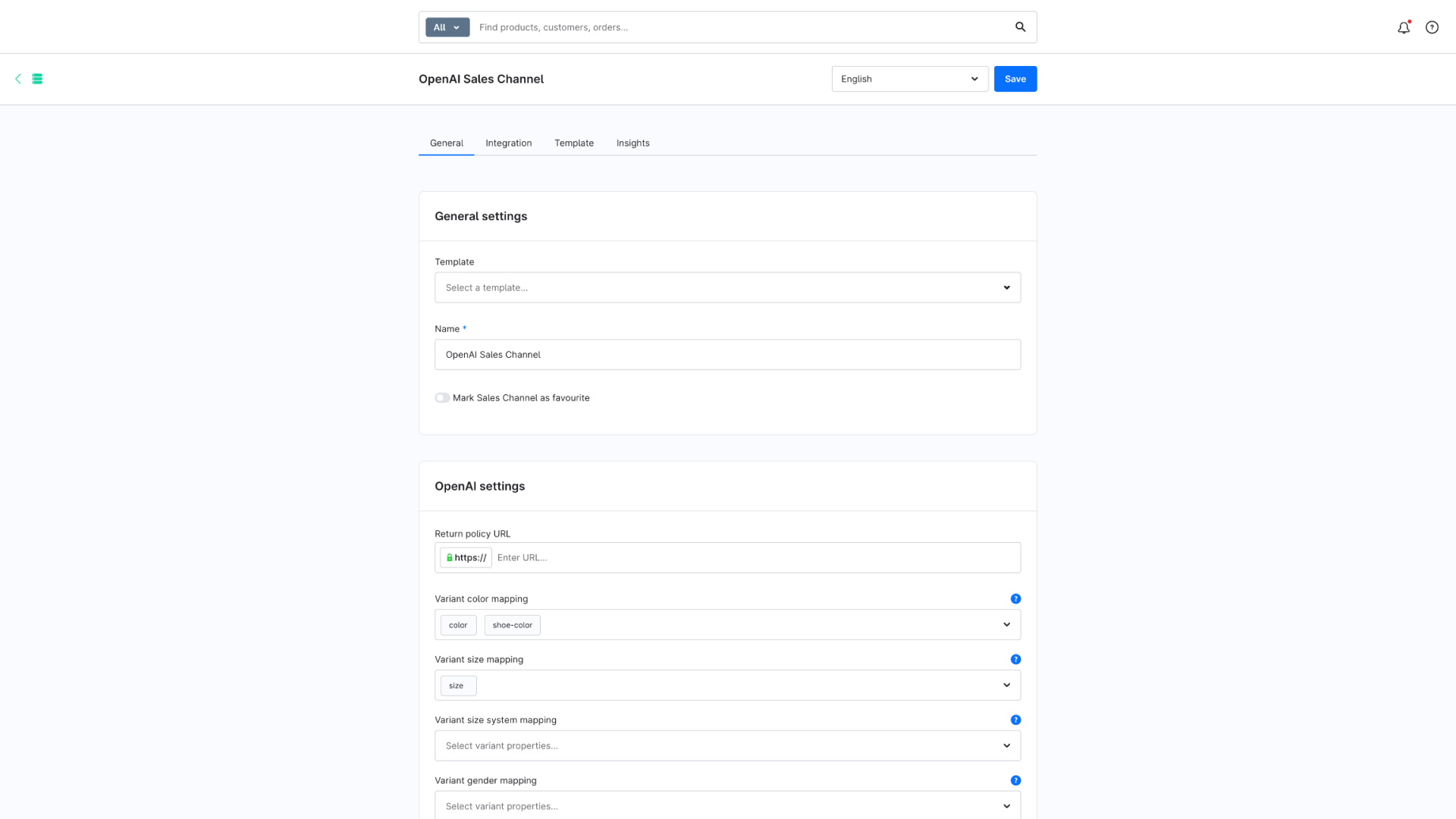This screenshot has width=1456, height=819.
Task: Click the 'Name' field label
Action: click(x=447, y=329)
